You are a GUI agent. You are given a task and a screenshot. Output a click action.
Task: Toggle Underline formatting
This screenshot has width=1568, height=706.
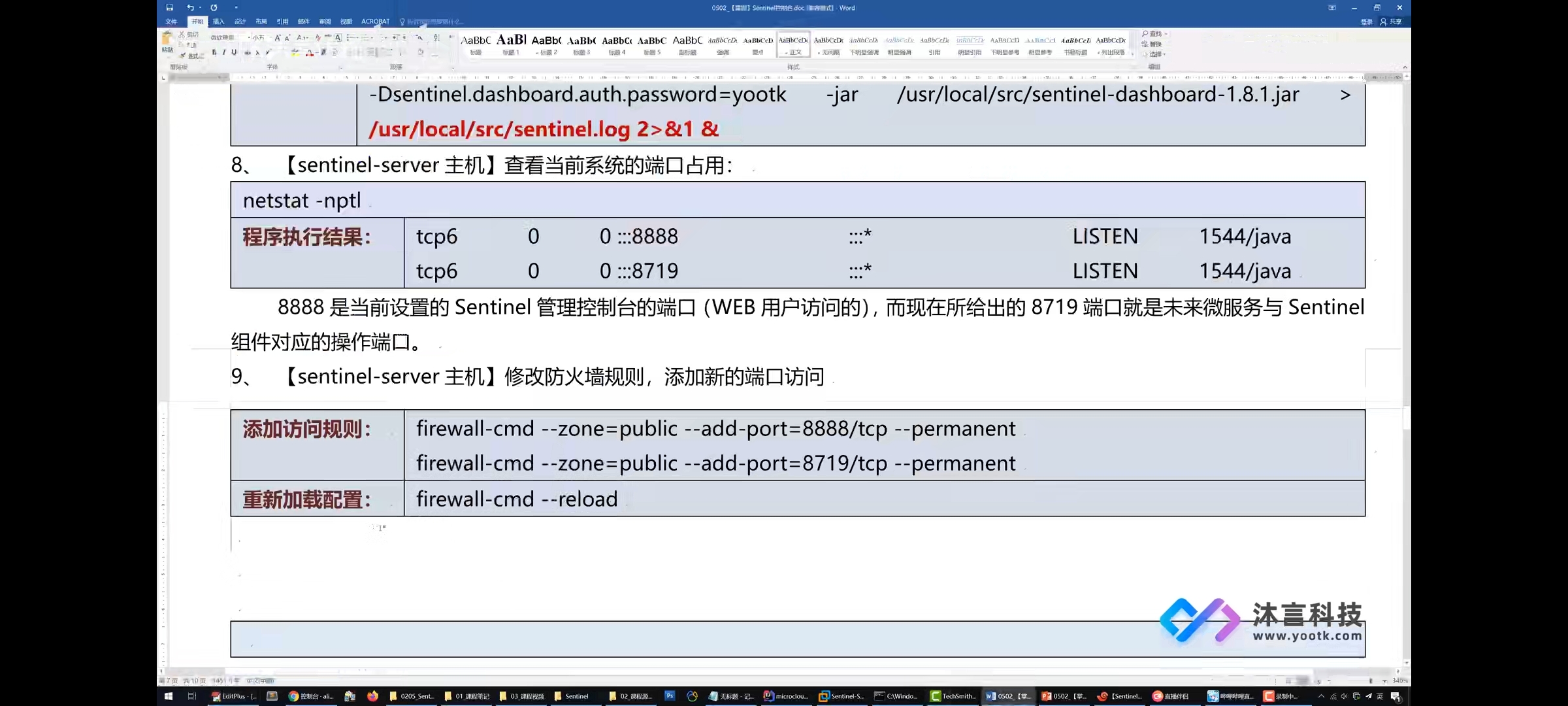point(234,52)
